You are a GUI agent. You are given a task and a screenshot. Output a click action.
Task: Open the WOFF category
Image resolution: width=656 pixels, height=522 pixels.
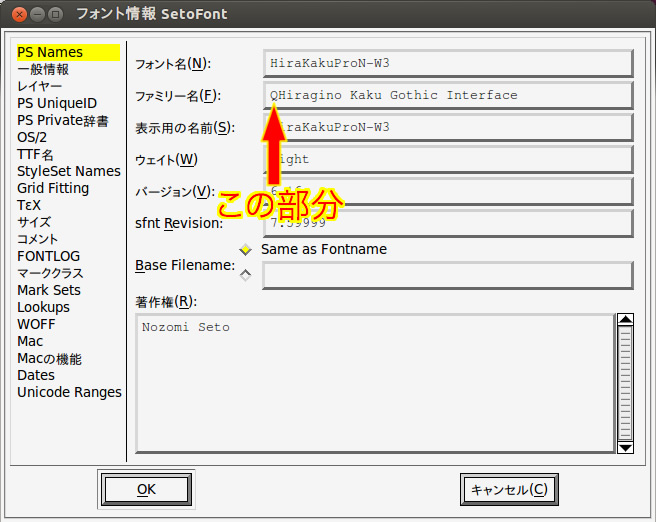click(36, 325)
